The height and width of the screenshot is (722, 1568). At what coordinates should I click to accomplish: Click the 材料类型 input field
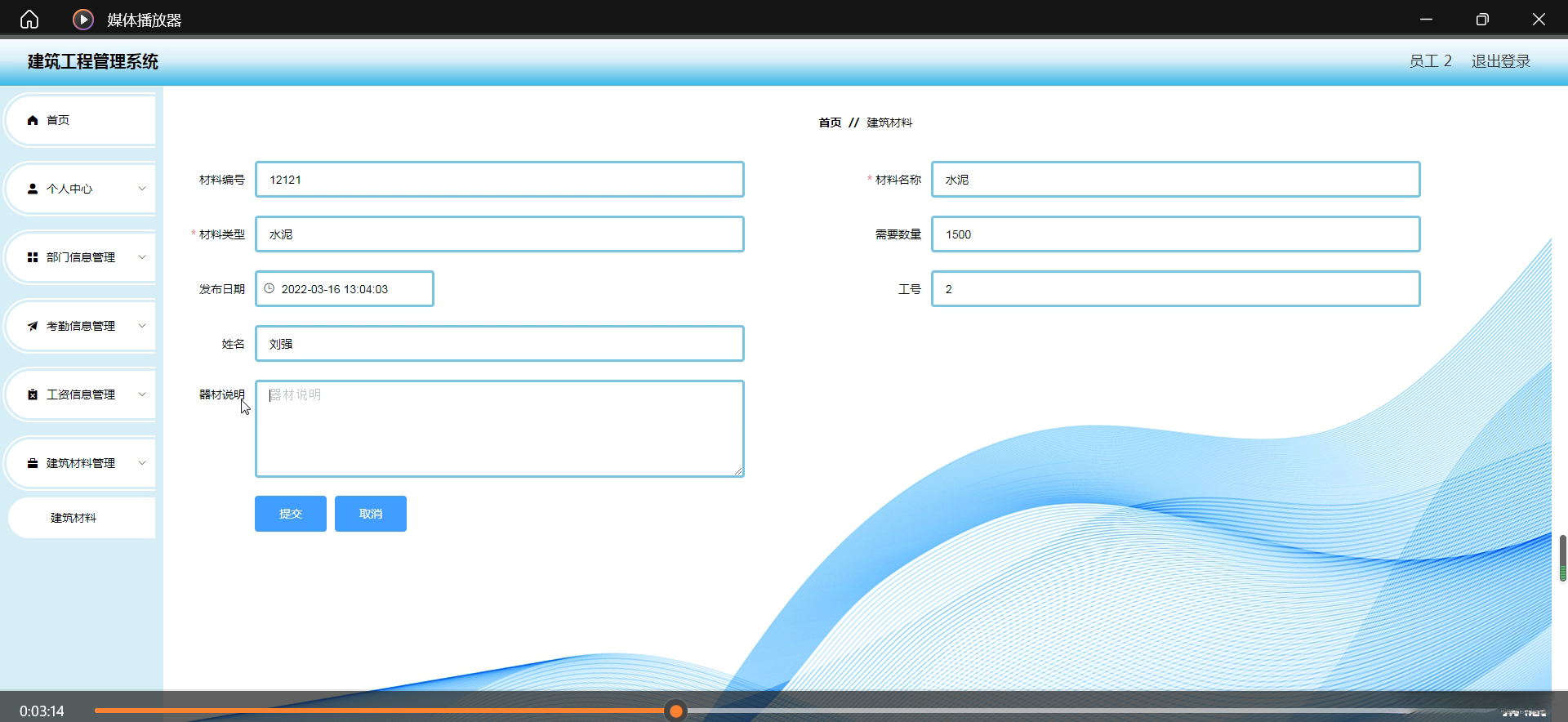point(500,234)
